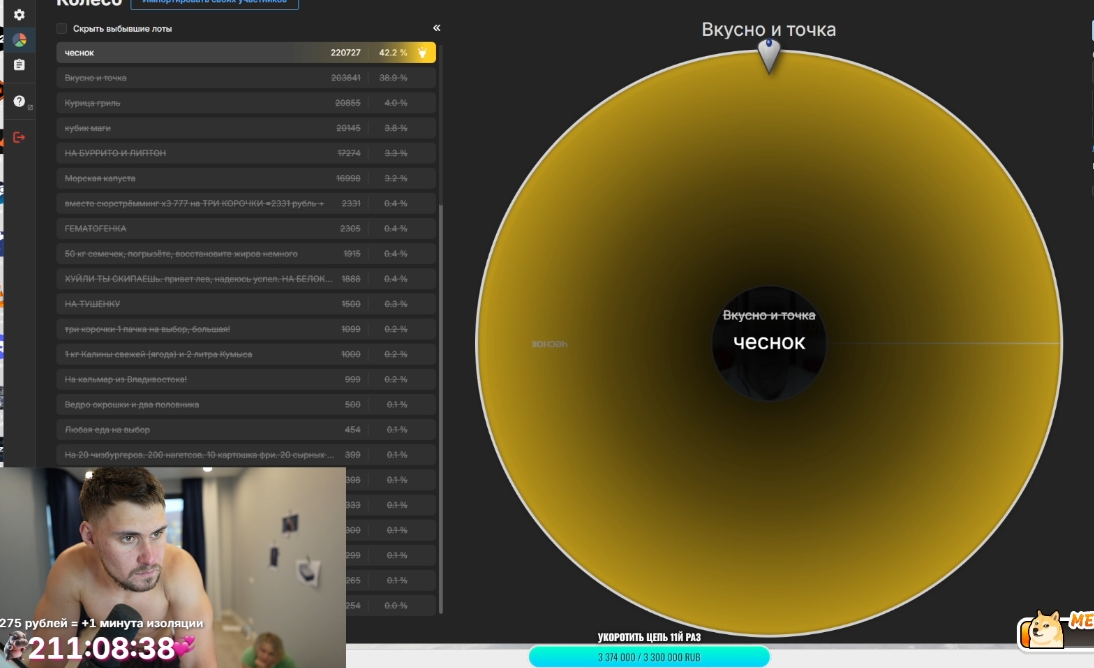Click the 'Вкусно и точка' heading above wheel
1094x668 pixels.
[x=768, y=29]
